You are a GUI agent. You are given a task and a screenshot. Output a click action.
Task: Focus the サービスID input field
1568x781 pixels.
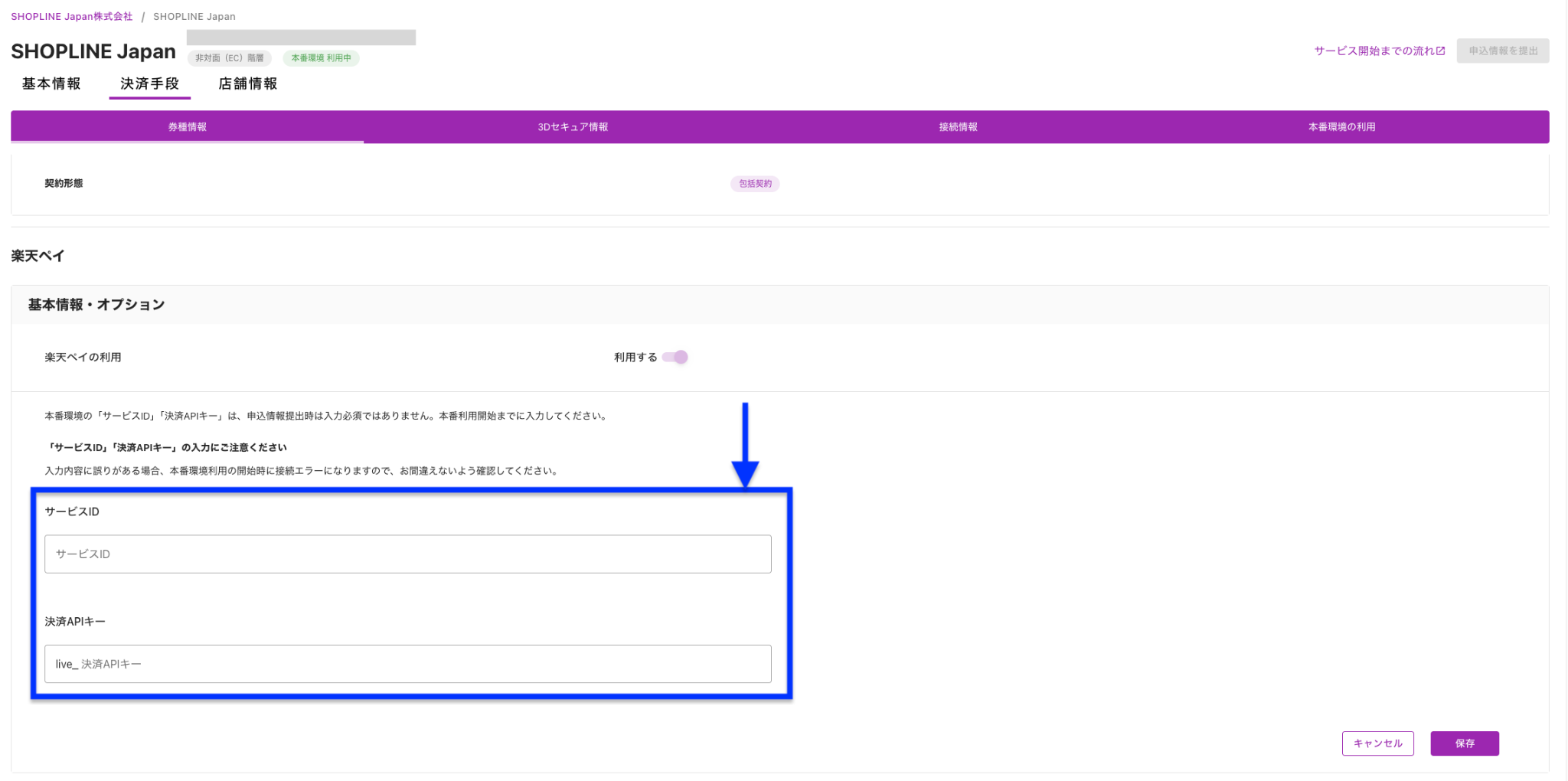(408, 554)
